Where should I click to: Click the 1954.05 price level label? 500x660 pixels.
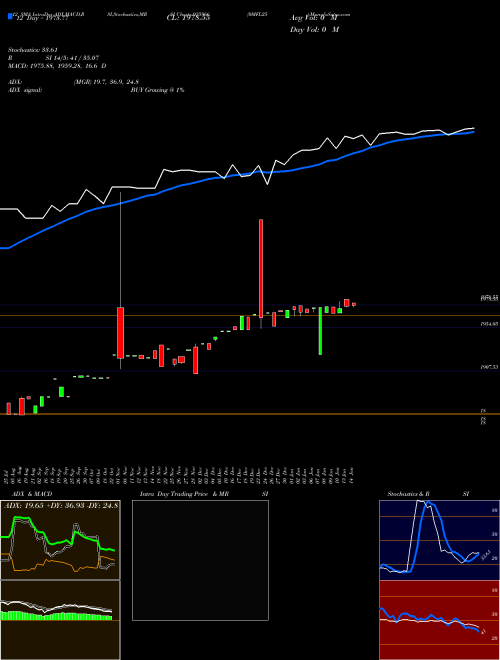489,324
